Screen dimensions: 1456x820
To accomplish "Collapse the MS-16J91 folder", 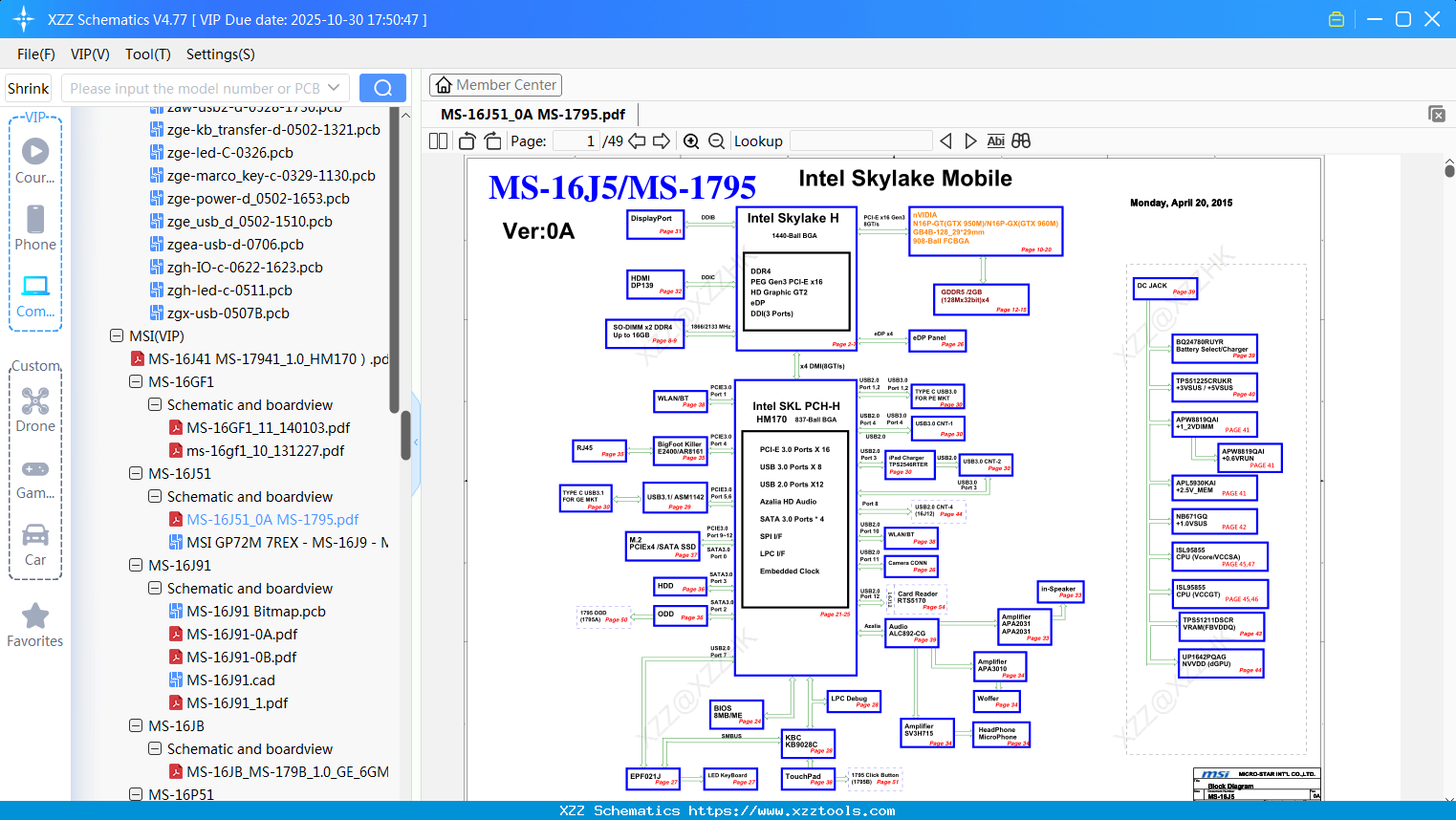I will pyautogui.click(x=136, y=566).
